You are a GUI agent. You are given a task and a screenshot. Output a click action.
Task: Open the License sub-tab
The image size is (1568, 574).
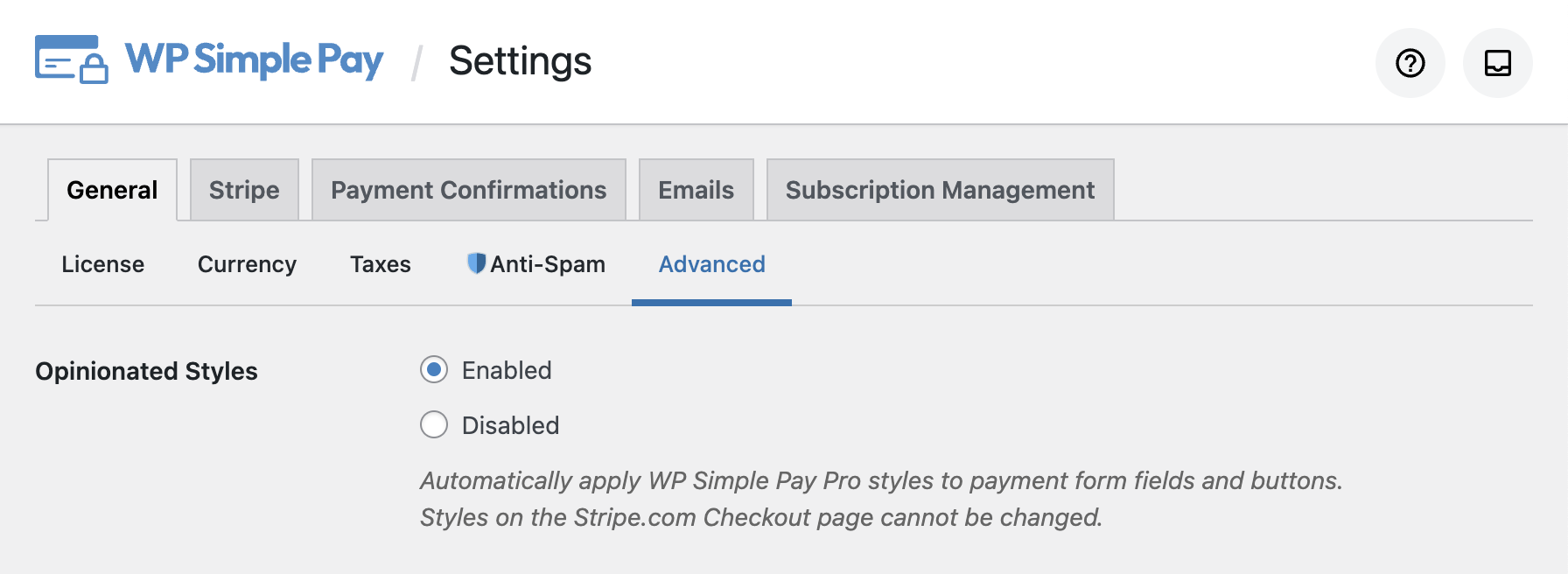[x=102, y=264]
